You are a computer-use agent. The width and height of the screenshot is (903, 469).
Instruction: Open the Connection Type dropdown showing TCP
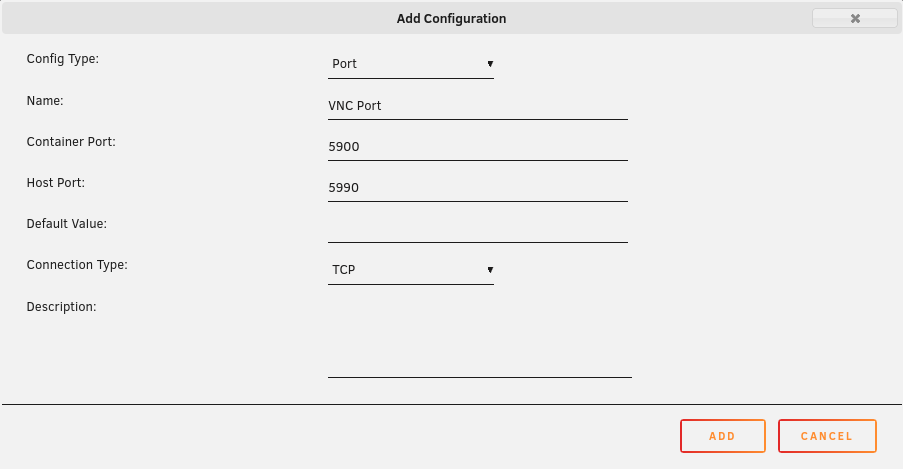411,270
